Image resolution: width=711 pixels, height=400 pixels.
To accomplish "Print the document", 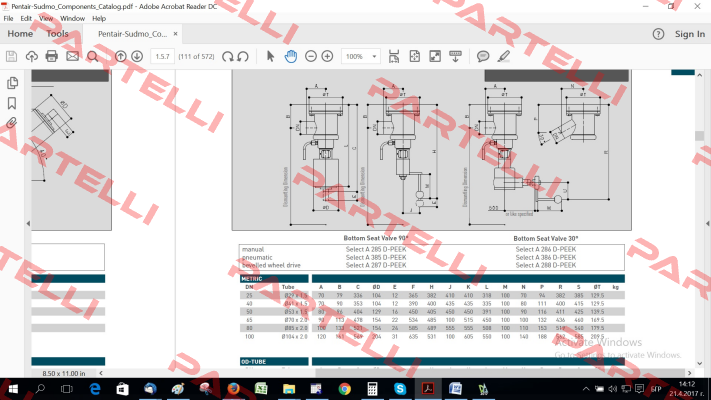I will click(52, 56).
